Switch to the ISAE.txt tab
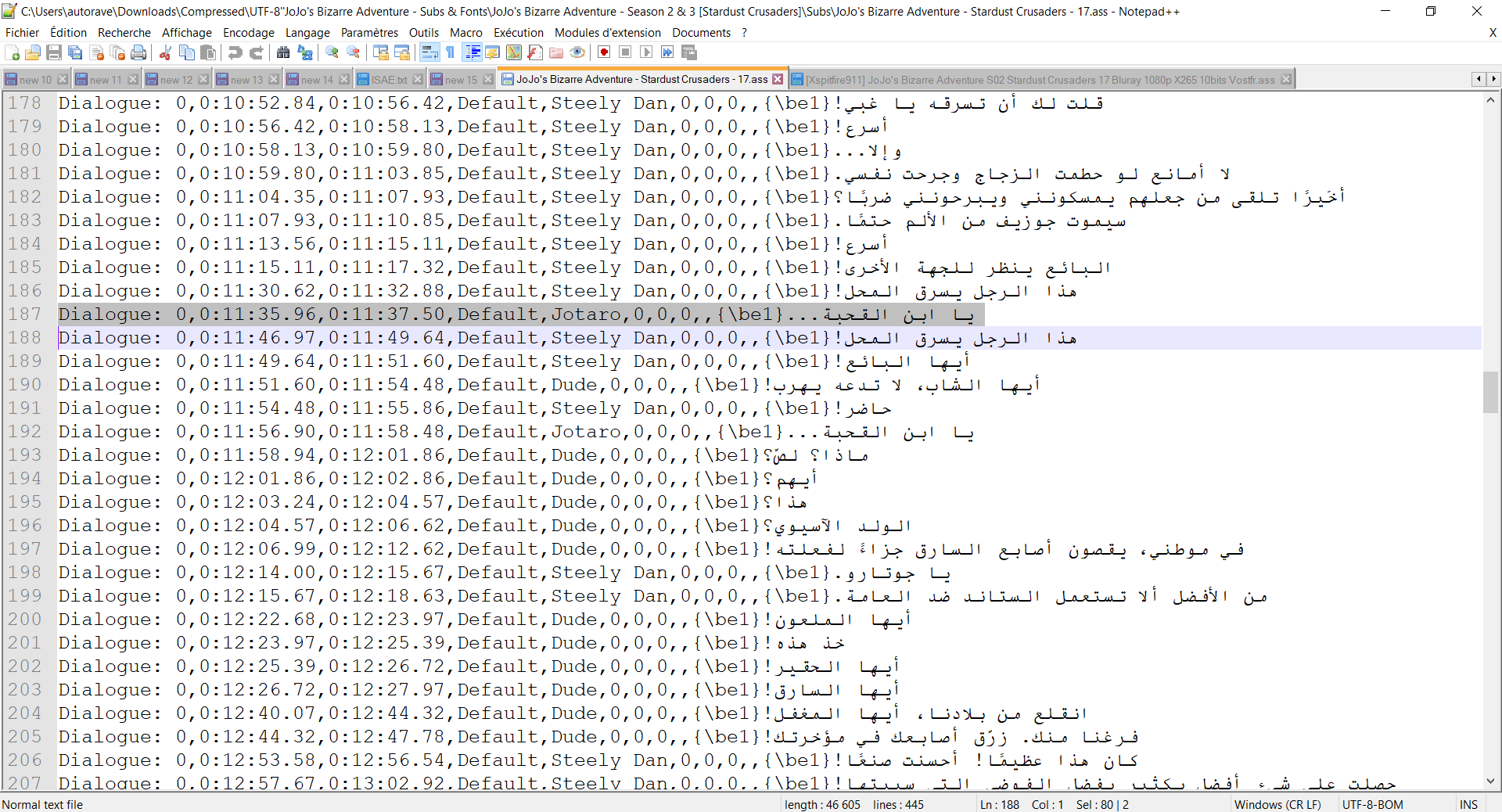The width and height of the screenshot is (1502, 812). (x=389, y=80)
